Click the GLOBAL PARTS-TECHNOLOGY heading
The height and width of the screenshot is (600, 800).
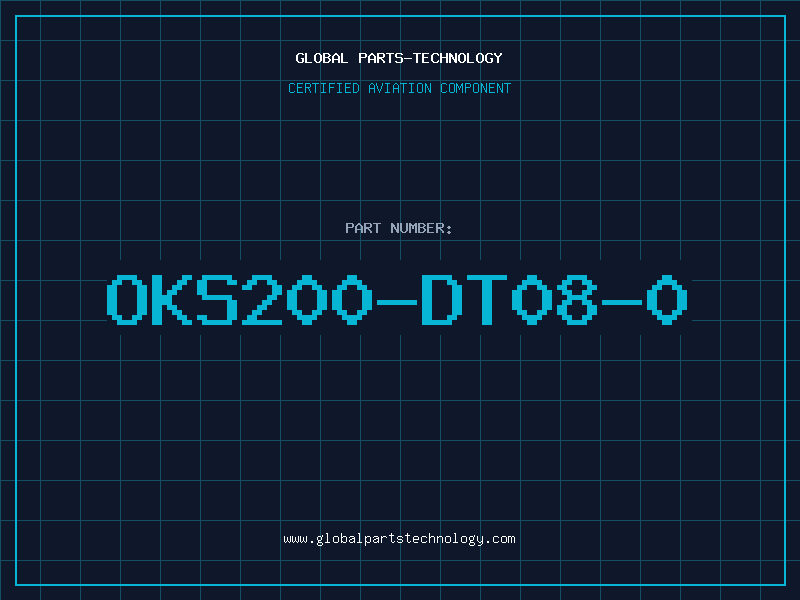pos(399,58)
